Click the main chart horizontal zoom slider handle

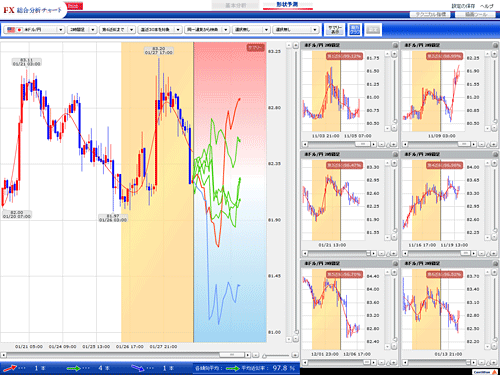[264, 356]
